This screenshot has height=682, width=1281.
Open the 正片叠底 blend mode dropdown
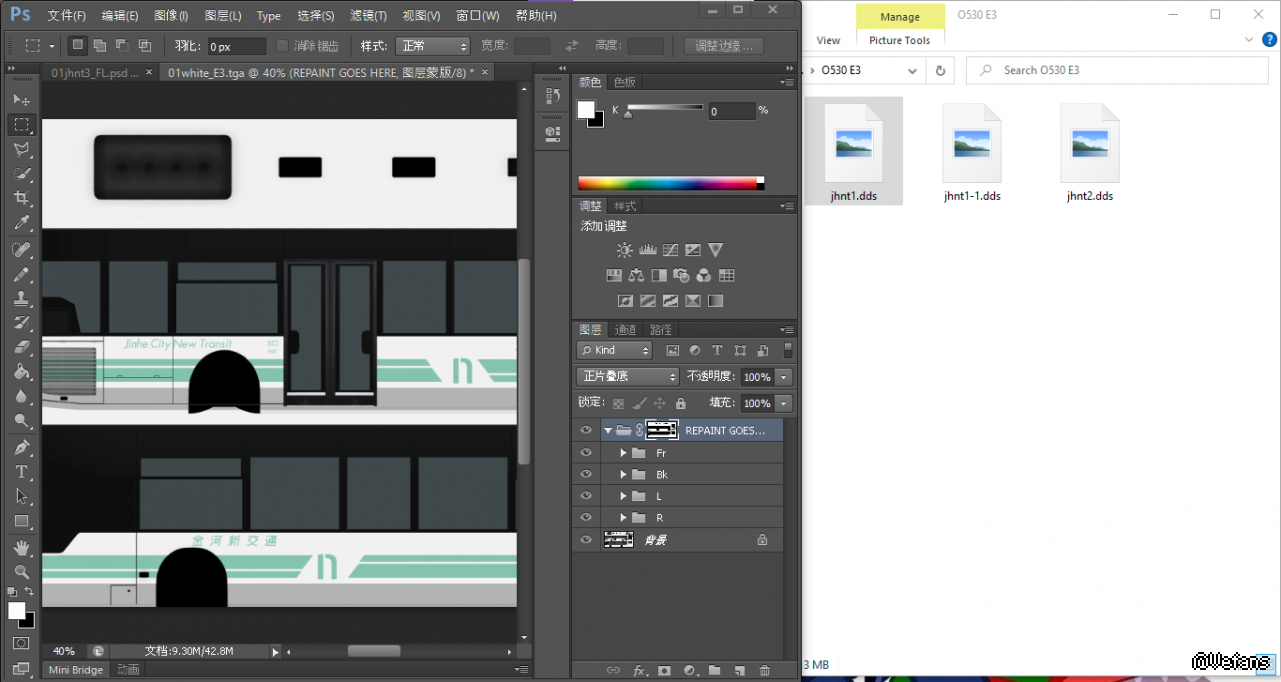point(628,377)
